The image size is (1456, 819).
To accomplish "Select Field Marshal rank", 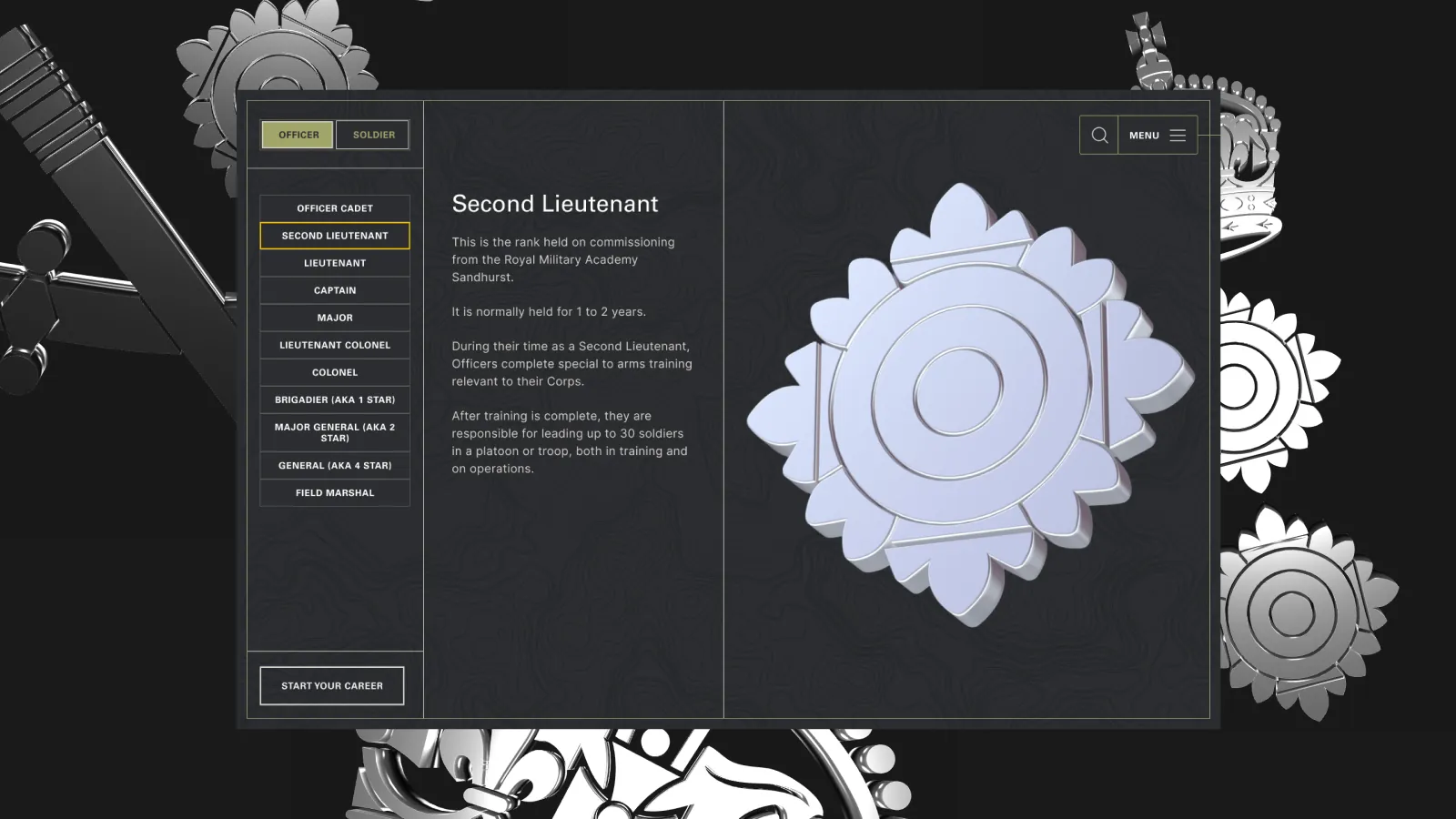I will coord(335,492).
